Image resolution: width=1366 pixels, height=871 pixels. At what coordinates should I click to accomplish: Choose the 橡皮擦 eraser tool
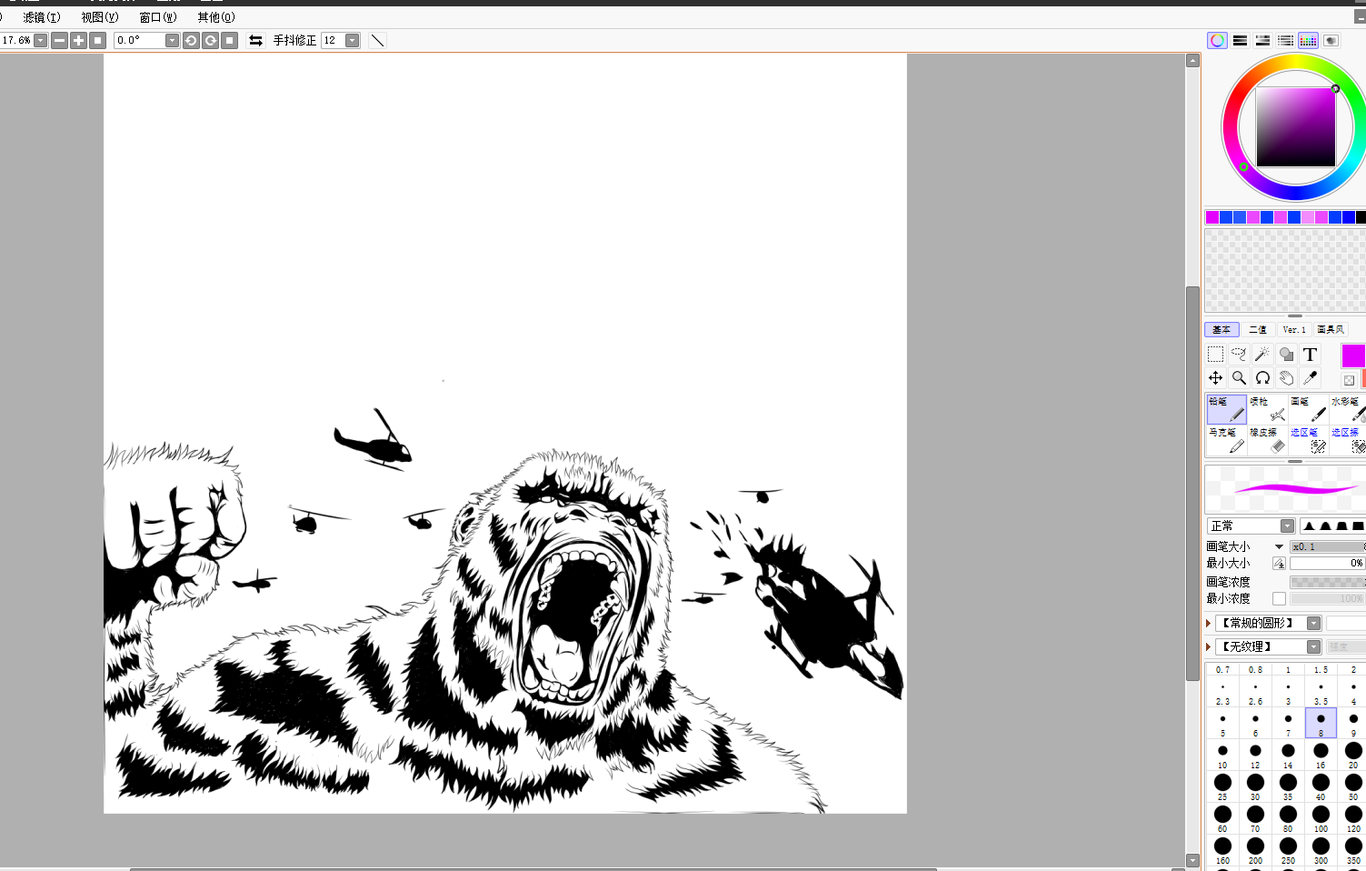coord(1268,440)
